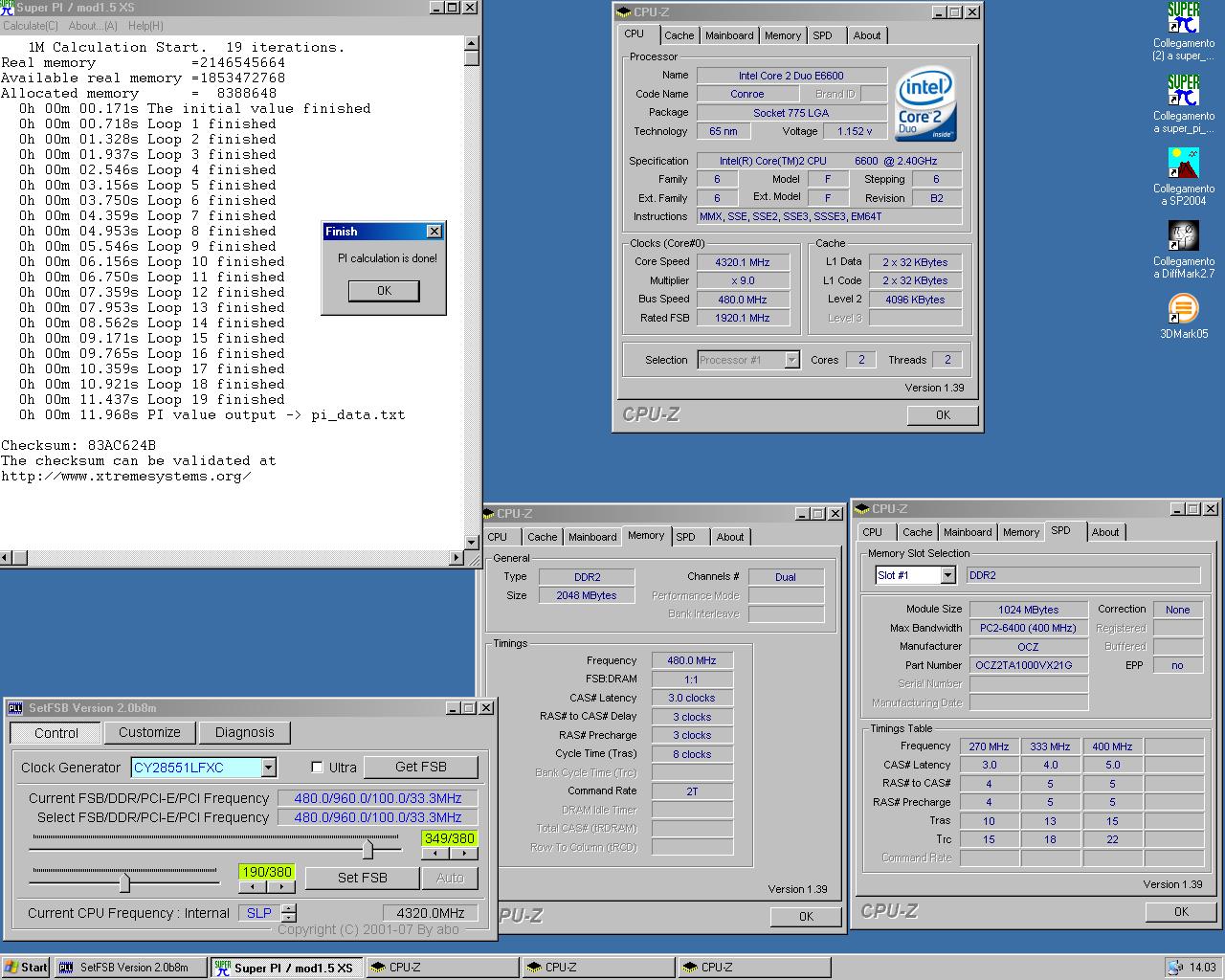
Task: Close the Finish dialog with X
Action: click(434, 231)
